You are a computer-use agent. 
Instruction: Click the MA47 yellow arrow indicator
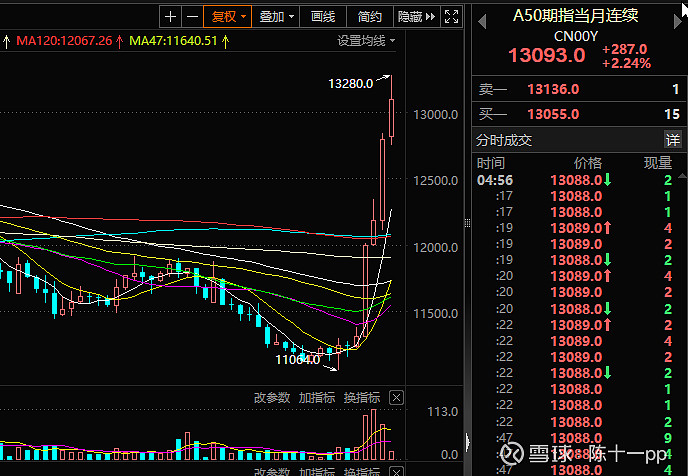point(225,41)
